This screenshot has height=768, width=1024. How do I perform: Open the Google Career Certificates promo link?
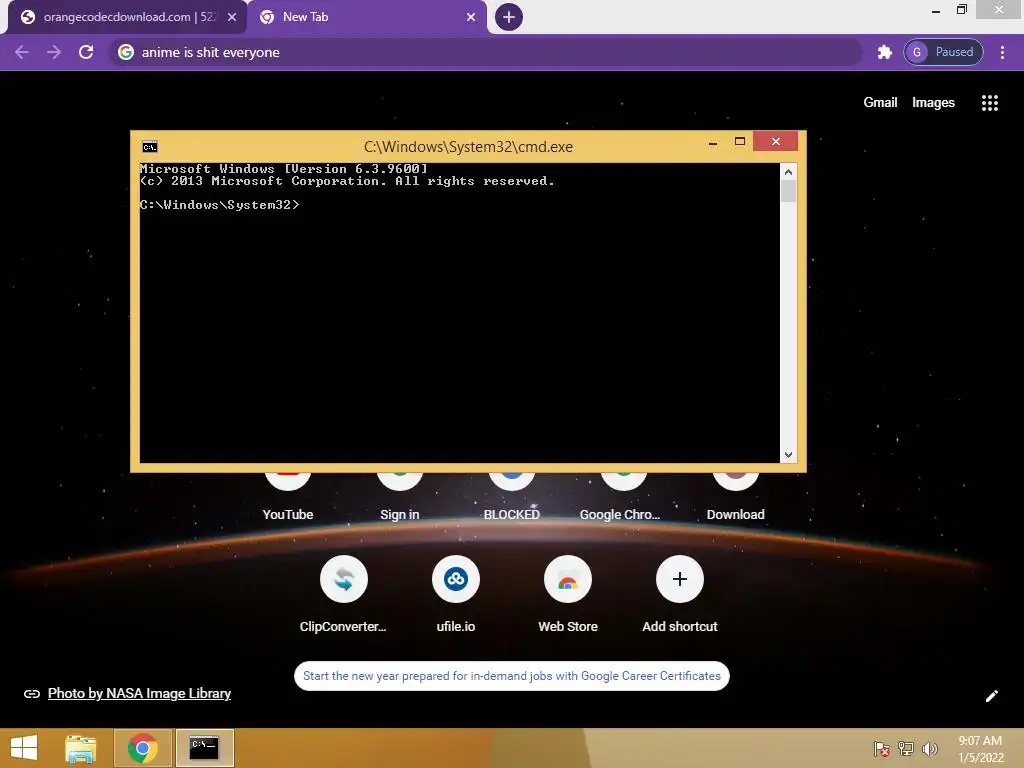point(512,676)
